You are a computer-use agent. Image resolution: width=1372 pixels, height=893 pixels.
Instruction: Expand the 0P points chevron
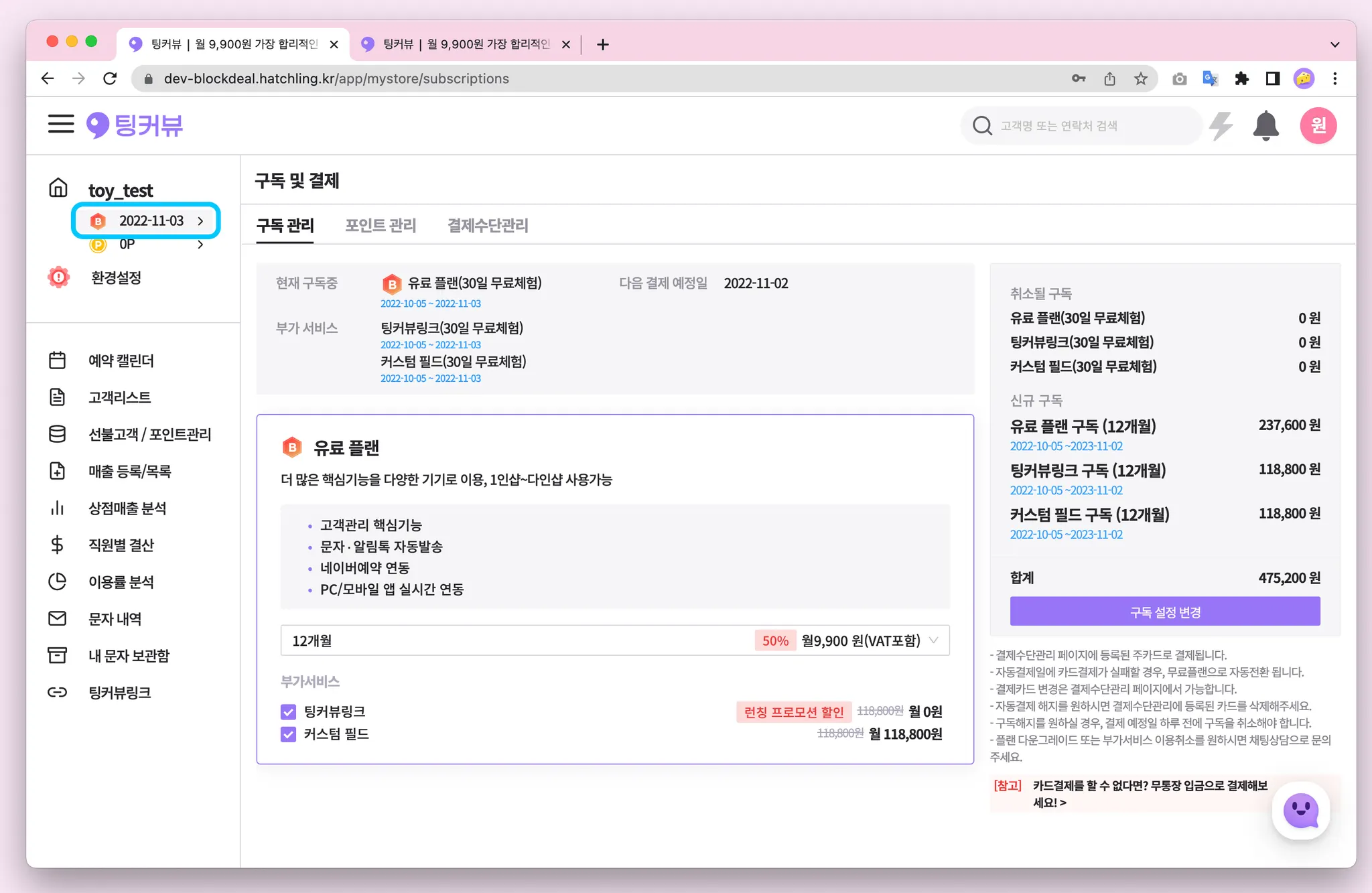tap(200, 245)
